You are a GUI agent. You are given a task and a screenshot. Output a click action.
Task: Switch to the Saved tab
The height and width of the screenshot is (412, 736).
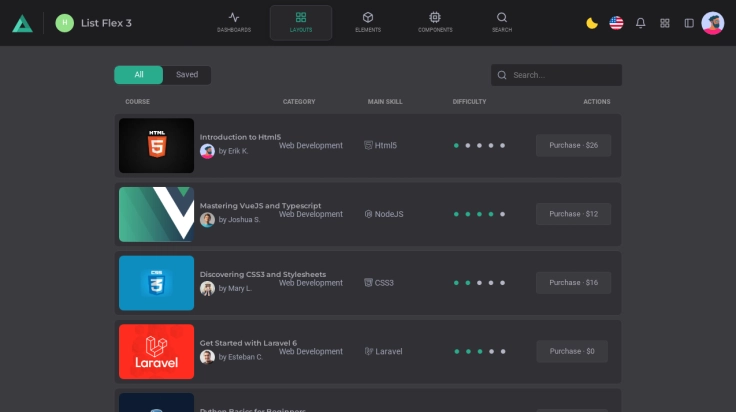point(187,75)
